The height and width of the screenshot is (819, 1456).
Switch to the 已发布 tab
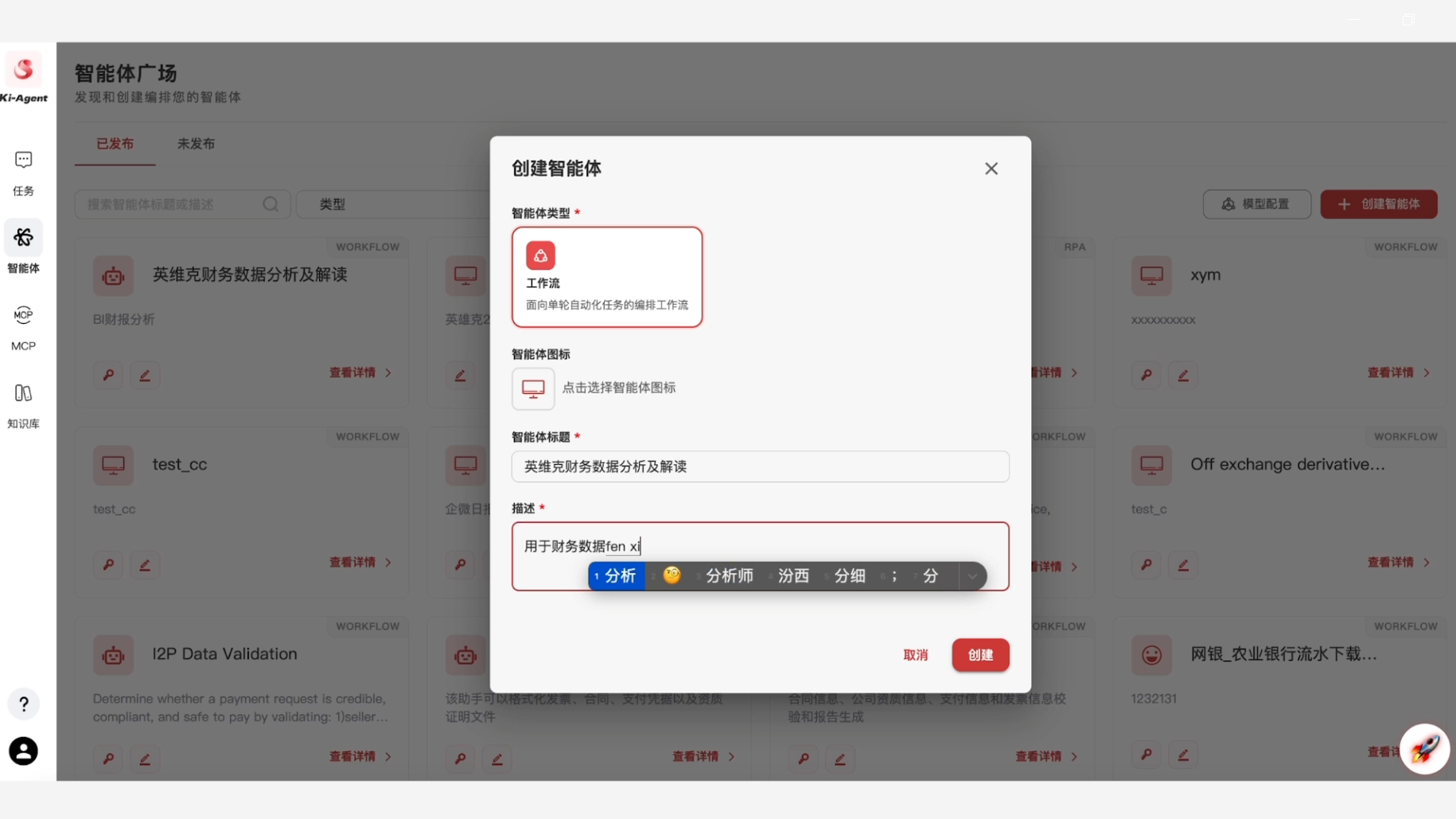[x=115, y=144]
